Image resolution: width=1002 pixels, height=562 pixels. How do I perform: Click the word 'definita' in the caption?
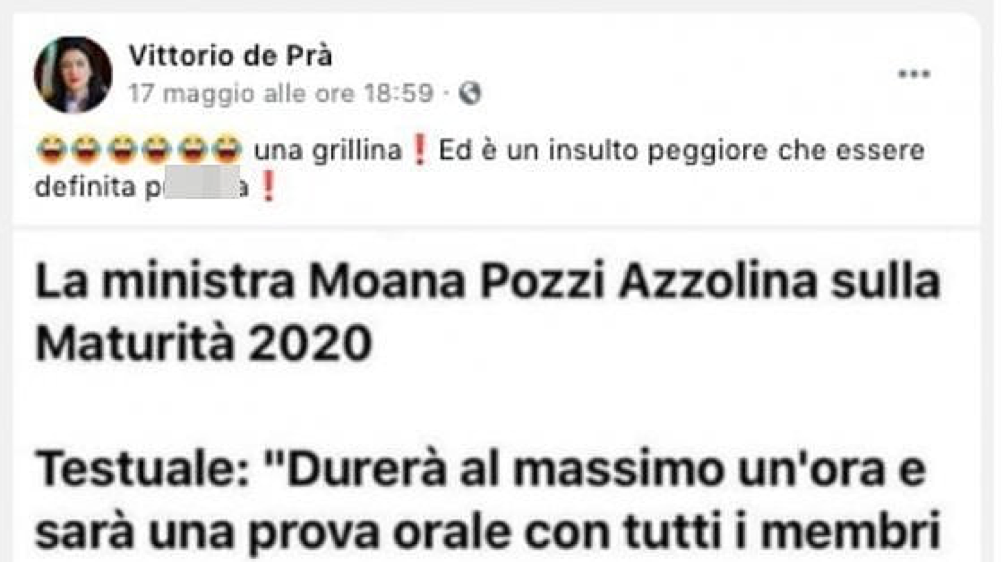[84, 187]
